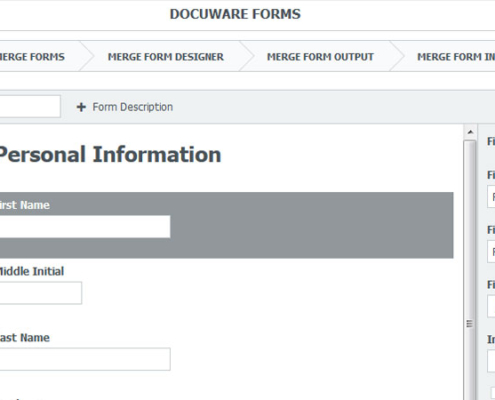
Task: Select the Personal Information heading
Action: pyautogui.click(x=109, y=154)
